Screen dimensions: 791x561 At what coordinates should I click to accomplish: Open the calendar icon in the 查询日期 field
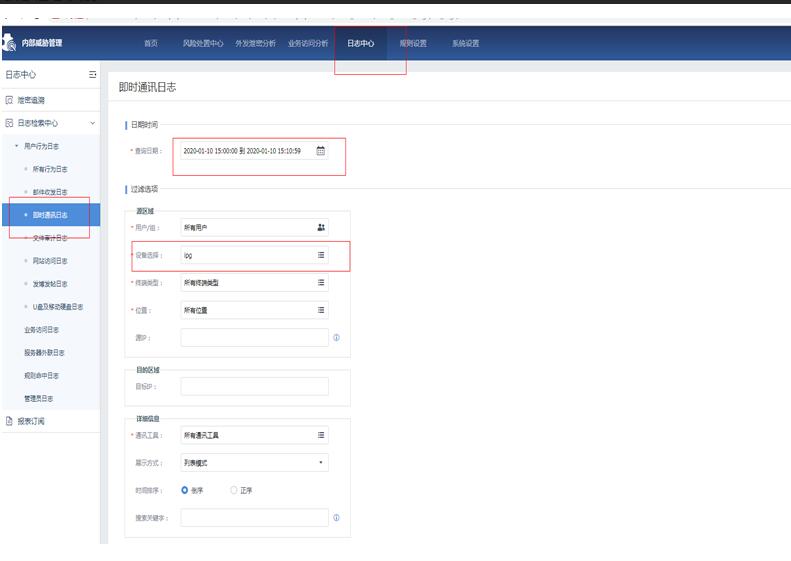point(320,151)
